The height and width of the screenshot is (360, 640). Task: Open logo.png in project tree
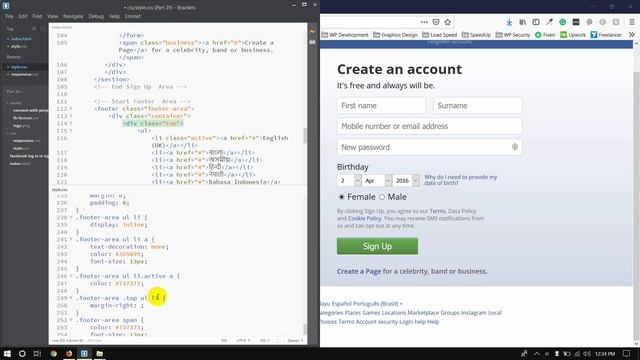(21, 126)
